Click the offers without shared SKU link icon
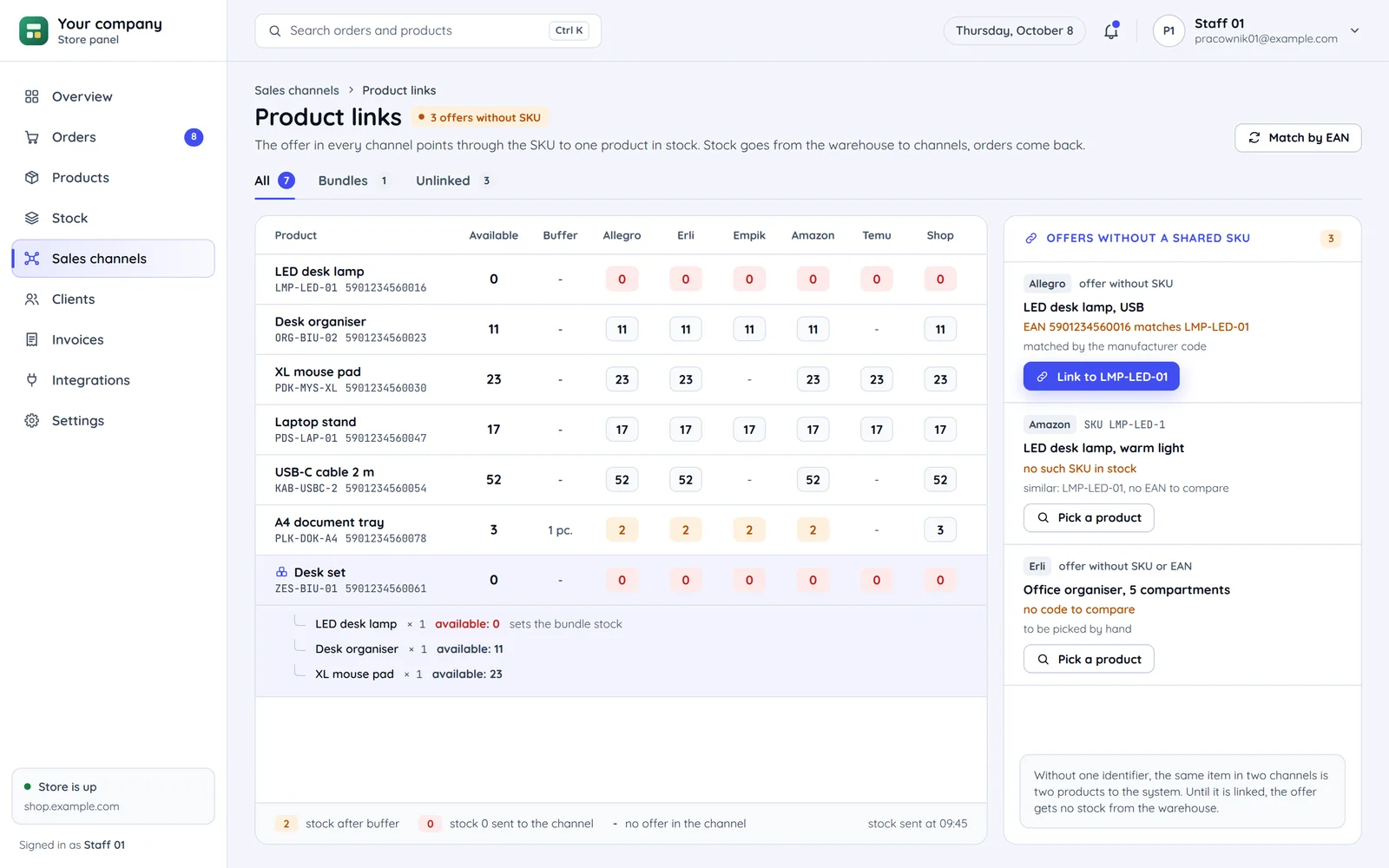This screenshot has height=868, width=1389. pyautogui.click(x=1031, y=238)
